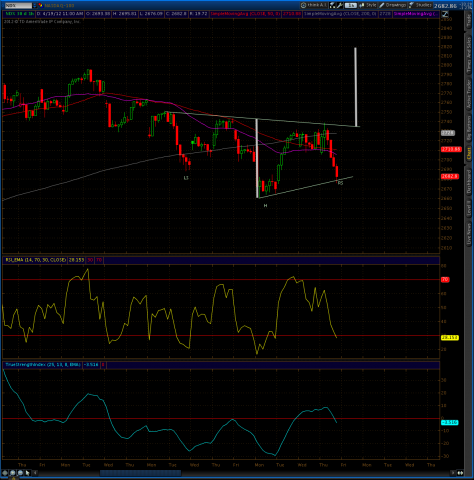Toggle price axis scale icon
Viewport: 474px width, 480px height.
click(x=445, y=14)
